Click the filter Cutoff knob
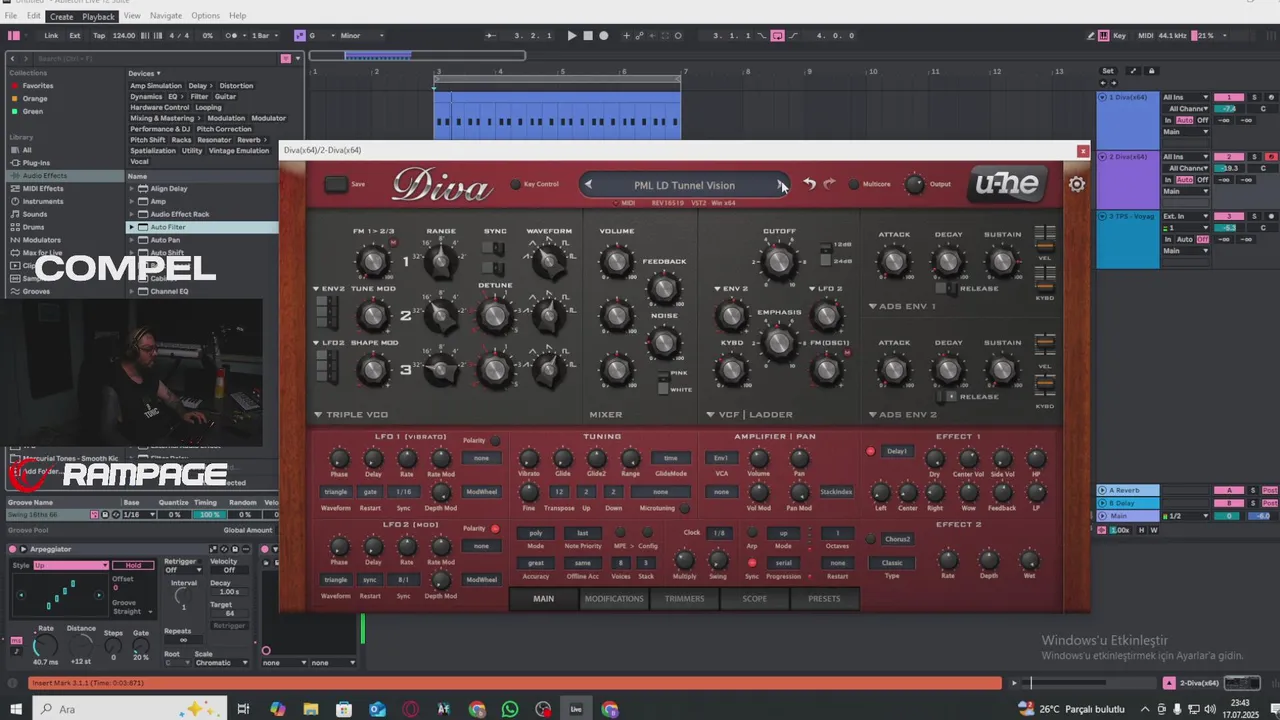This screenshot has height=720, width=1280. [779, 263]
